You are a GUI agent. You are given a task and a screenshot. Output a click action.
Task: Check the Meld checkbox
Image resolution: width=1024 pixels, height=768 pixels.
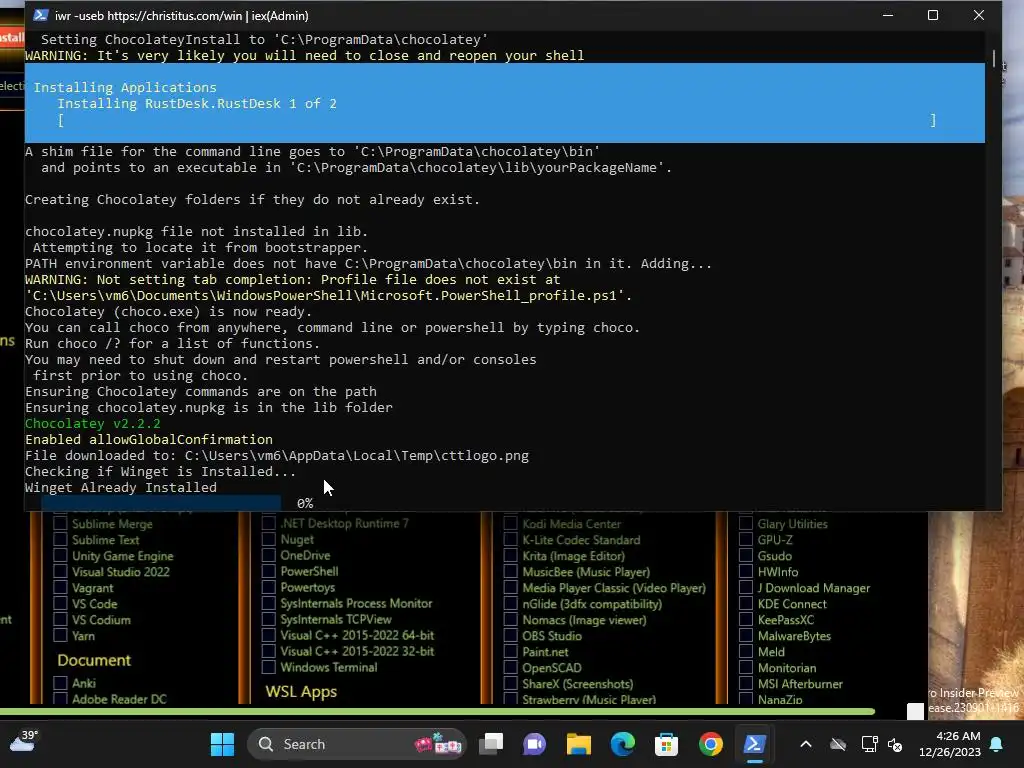pyautogui.click(x=746, y=652)
